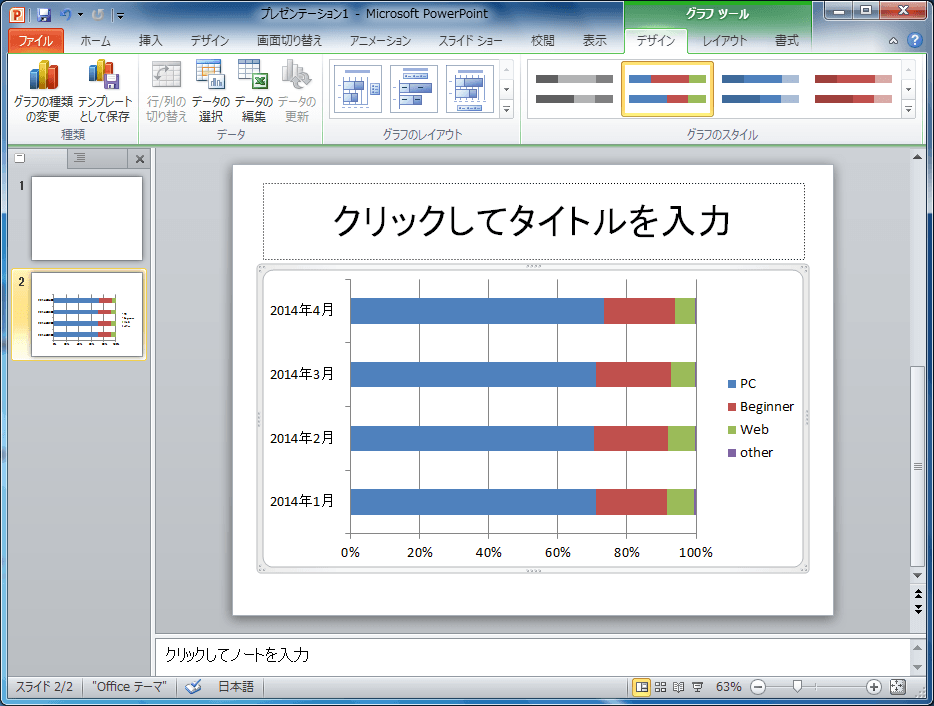Click 日本語 language indicator in status bar

click(x=236, y=687)
